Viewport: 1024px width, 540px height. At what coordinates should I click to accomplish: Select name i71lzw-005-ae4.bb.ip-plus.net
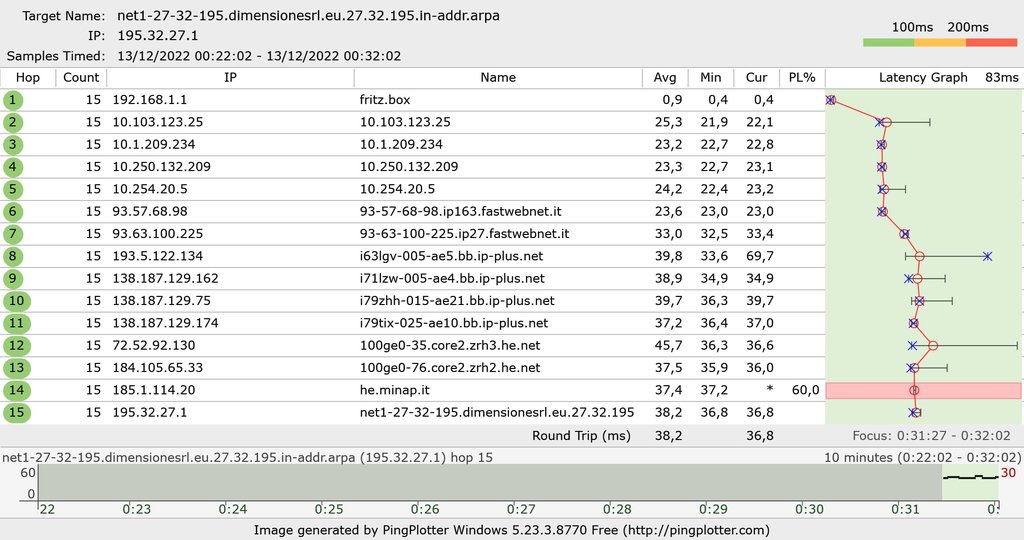click(x=452, y=278)
